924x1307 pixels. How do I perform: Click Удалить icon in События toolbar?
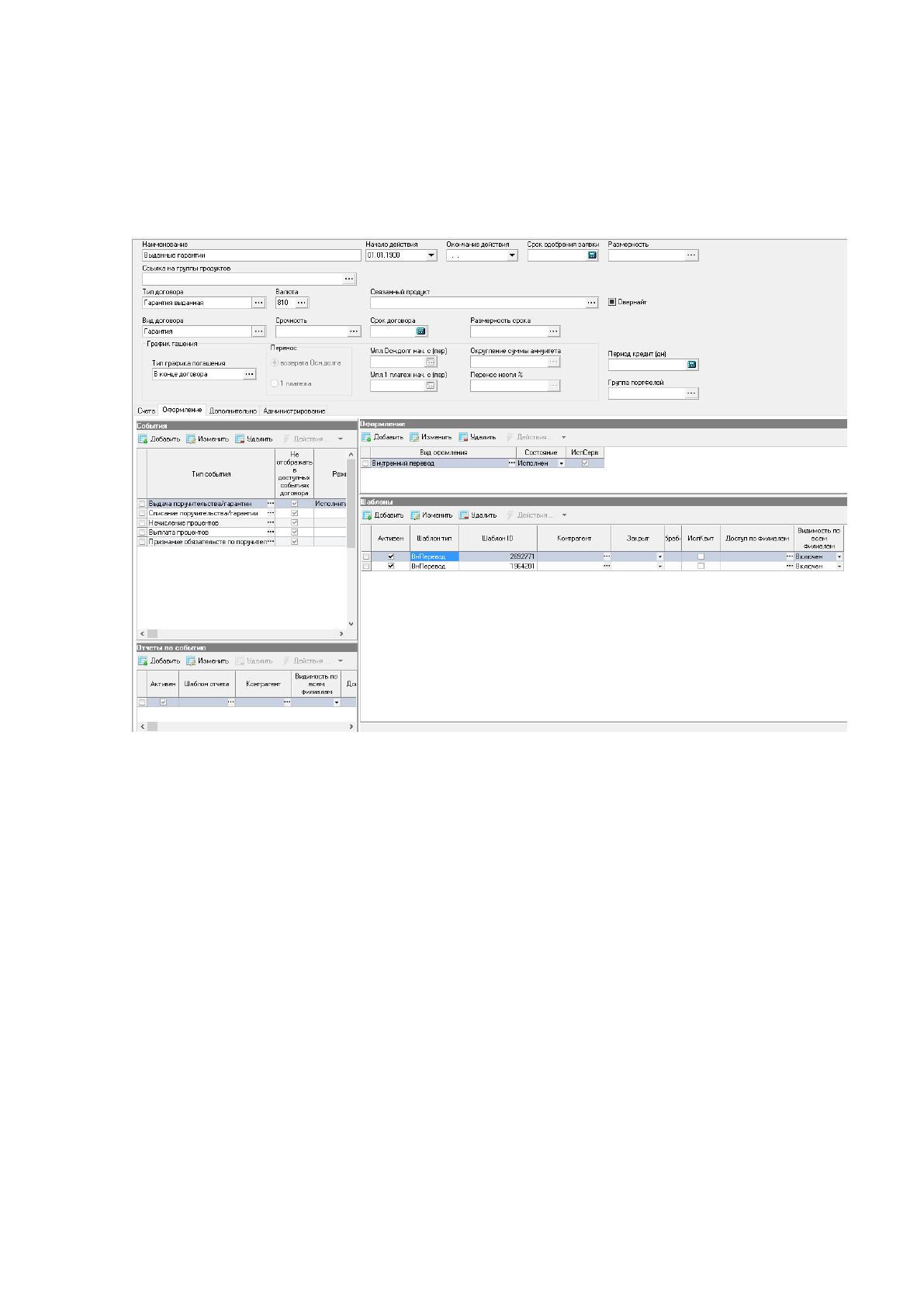[x=240, y=439]
